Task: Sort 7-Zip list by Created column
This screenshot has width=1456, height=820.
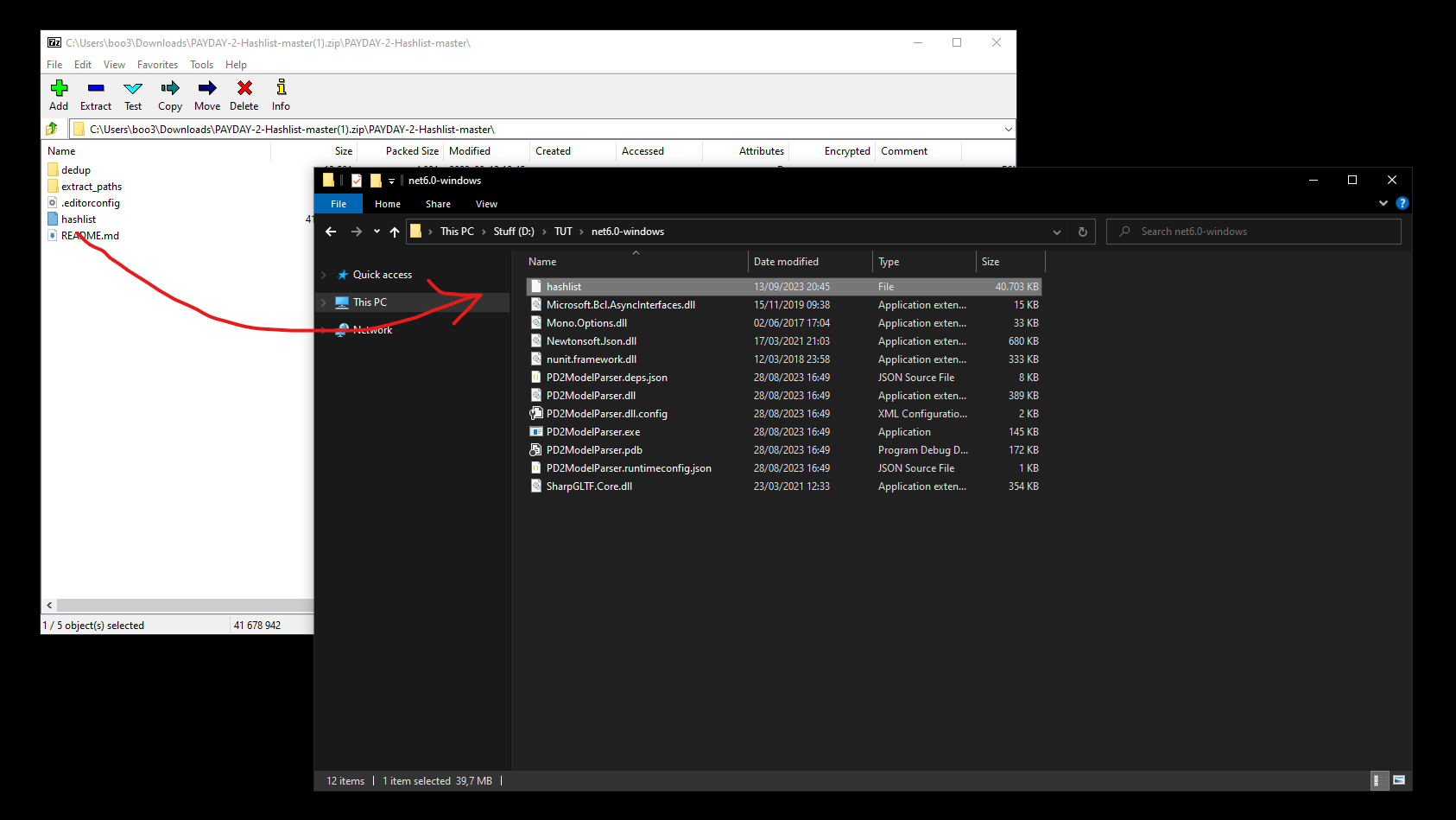Action: 553,151
